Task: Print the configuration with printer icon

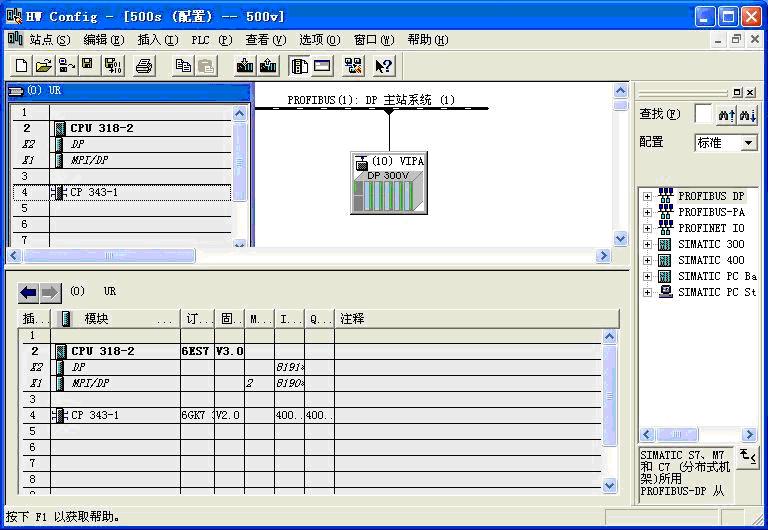Action: (144, 66)
